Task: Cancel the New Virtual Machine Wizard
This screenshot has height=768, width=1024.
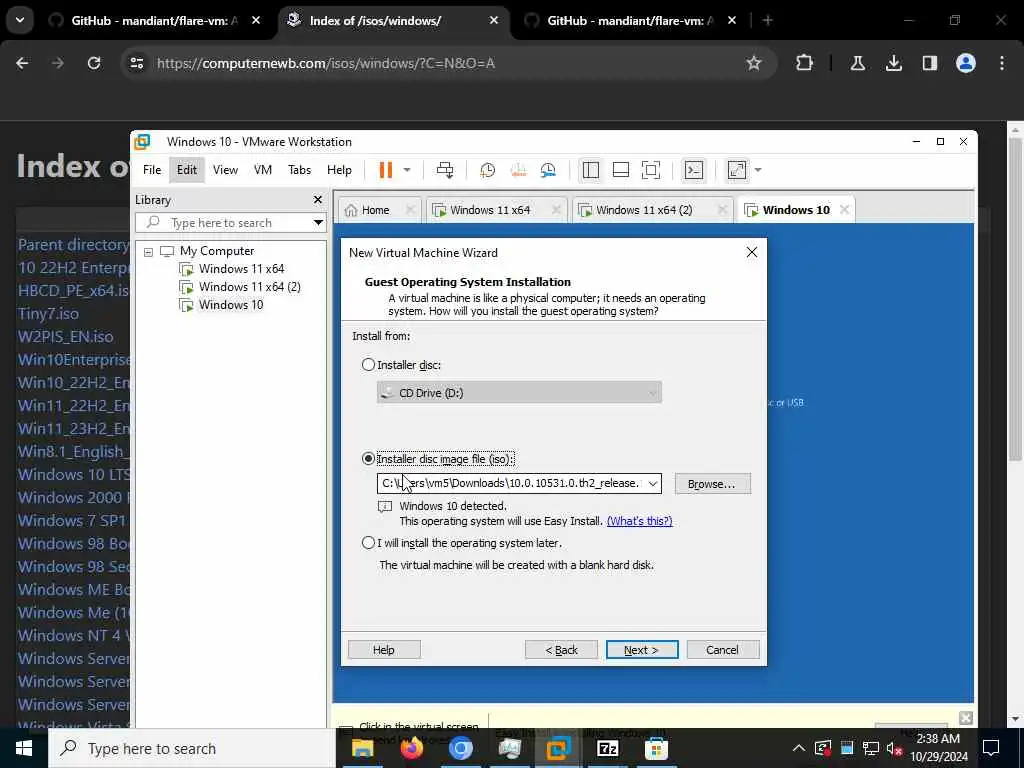Action: click(722, 650)
